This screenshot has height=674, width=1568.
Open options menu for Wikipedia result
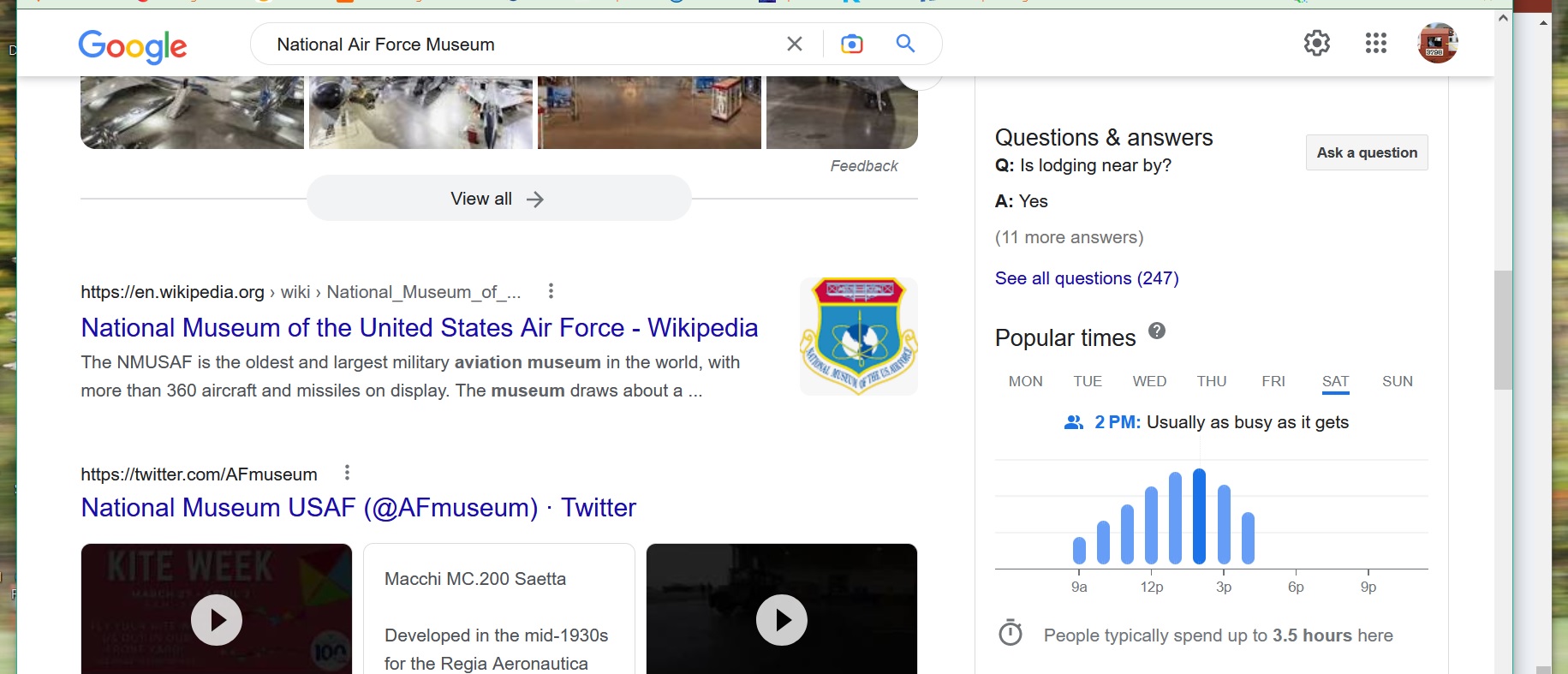pos(551,291)
